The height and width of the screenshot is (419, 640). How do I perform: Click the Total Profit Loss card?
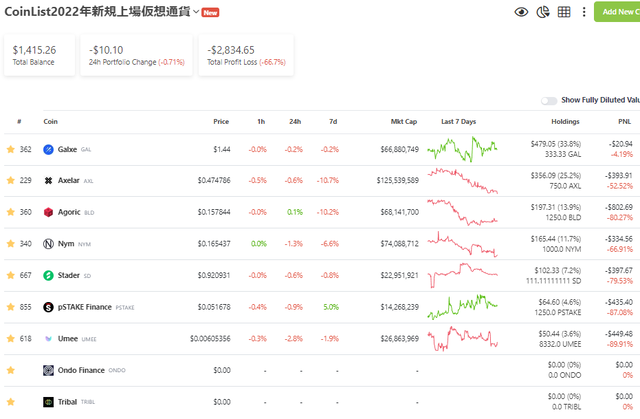point(246,55)
